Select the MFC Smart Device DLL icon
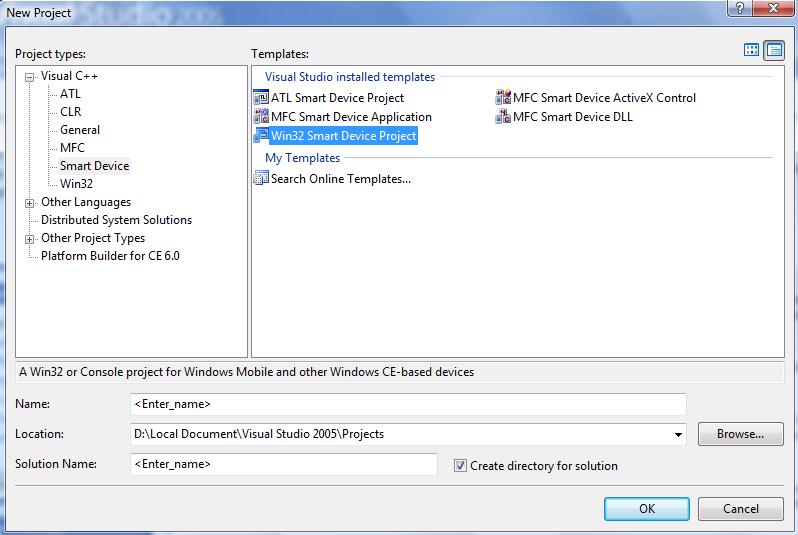Image resolution: width=798 pixels, height=535 pixels. pyautogui.click(x=503, y=116)
